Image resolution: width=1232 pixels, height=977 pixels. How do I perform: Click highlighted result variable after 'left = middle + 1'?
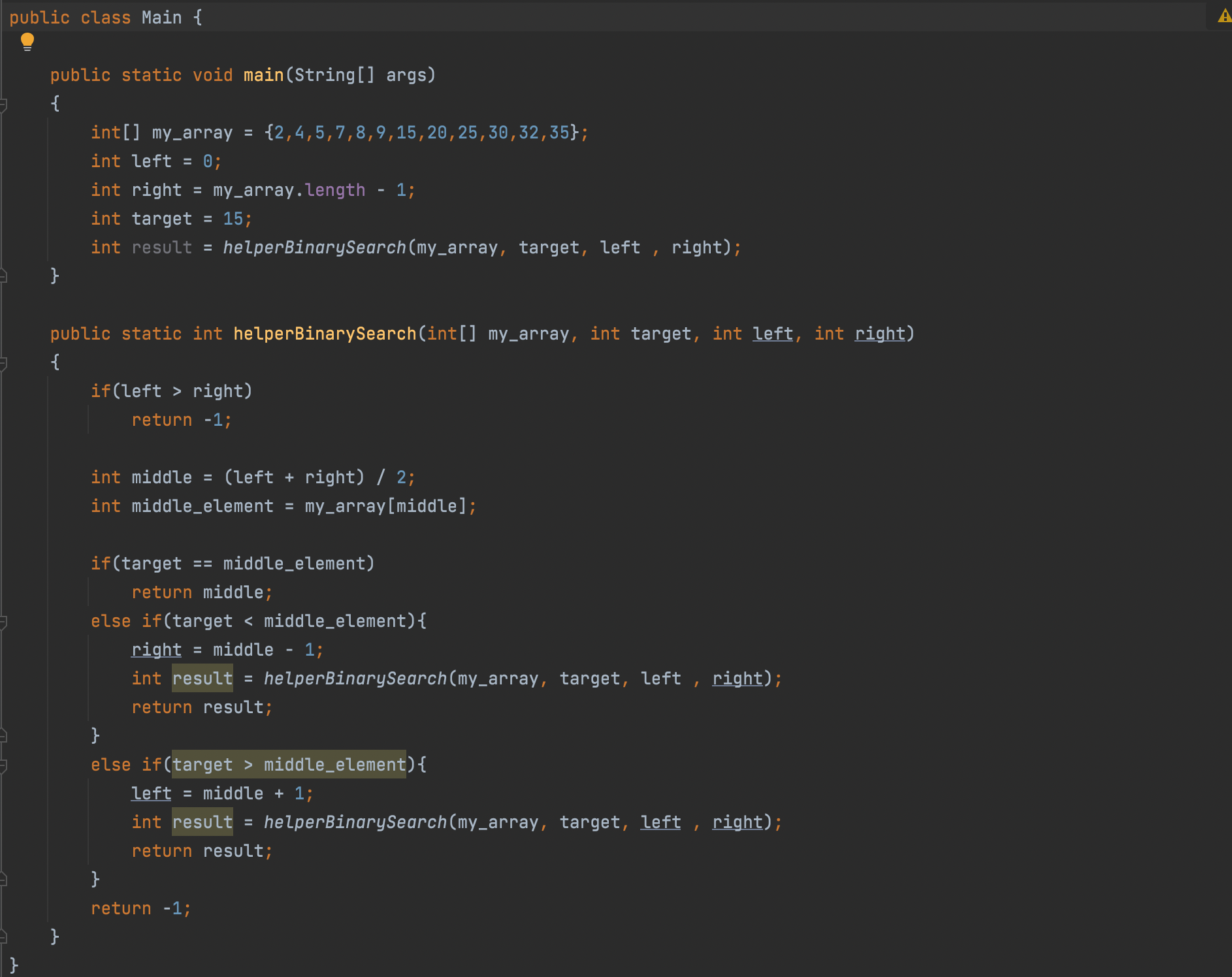203,822
